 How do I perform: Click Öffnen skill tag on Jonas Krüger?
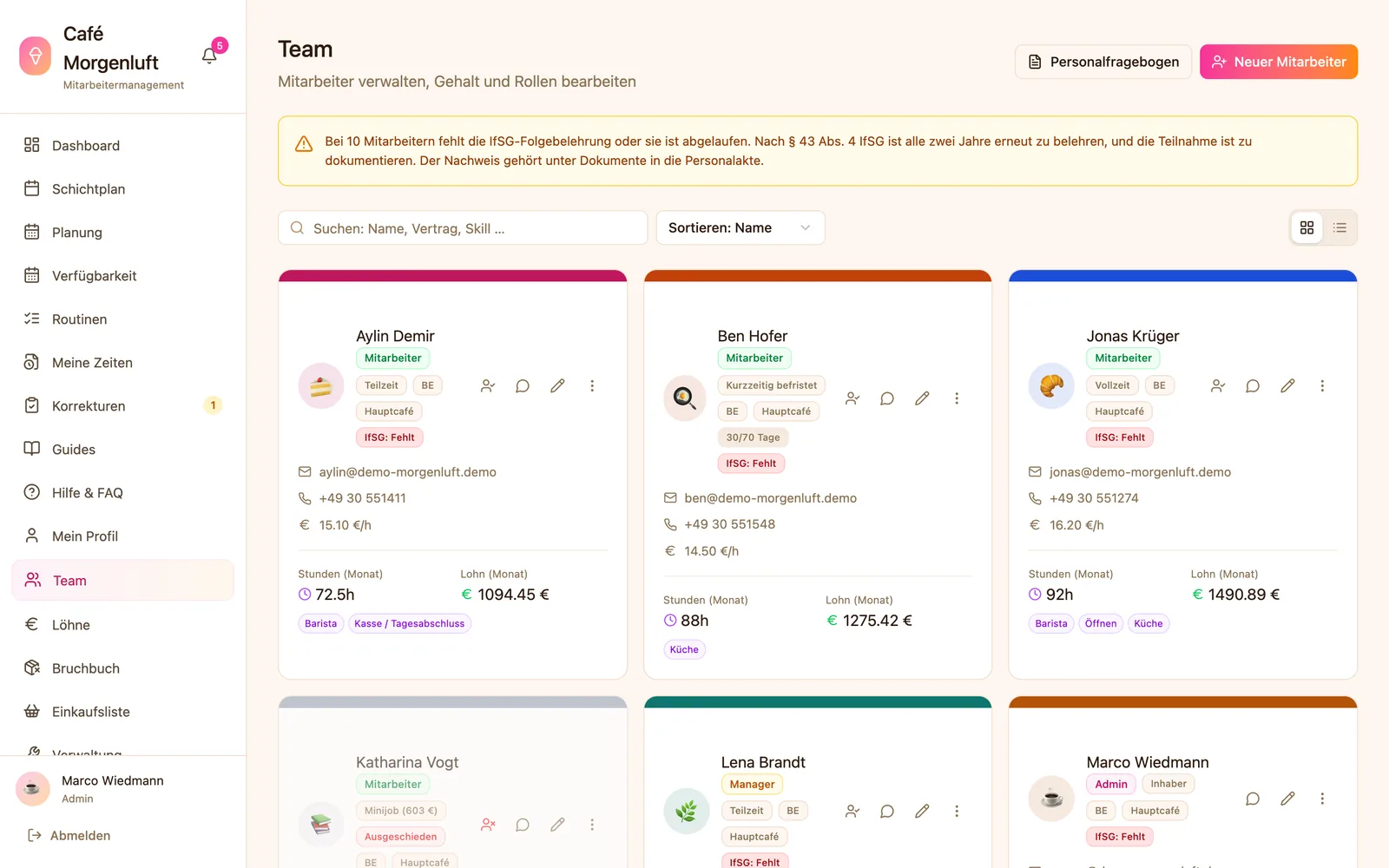tap(1101, 623)
